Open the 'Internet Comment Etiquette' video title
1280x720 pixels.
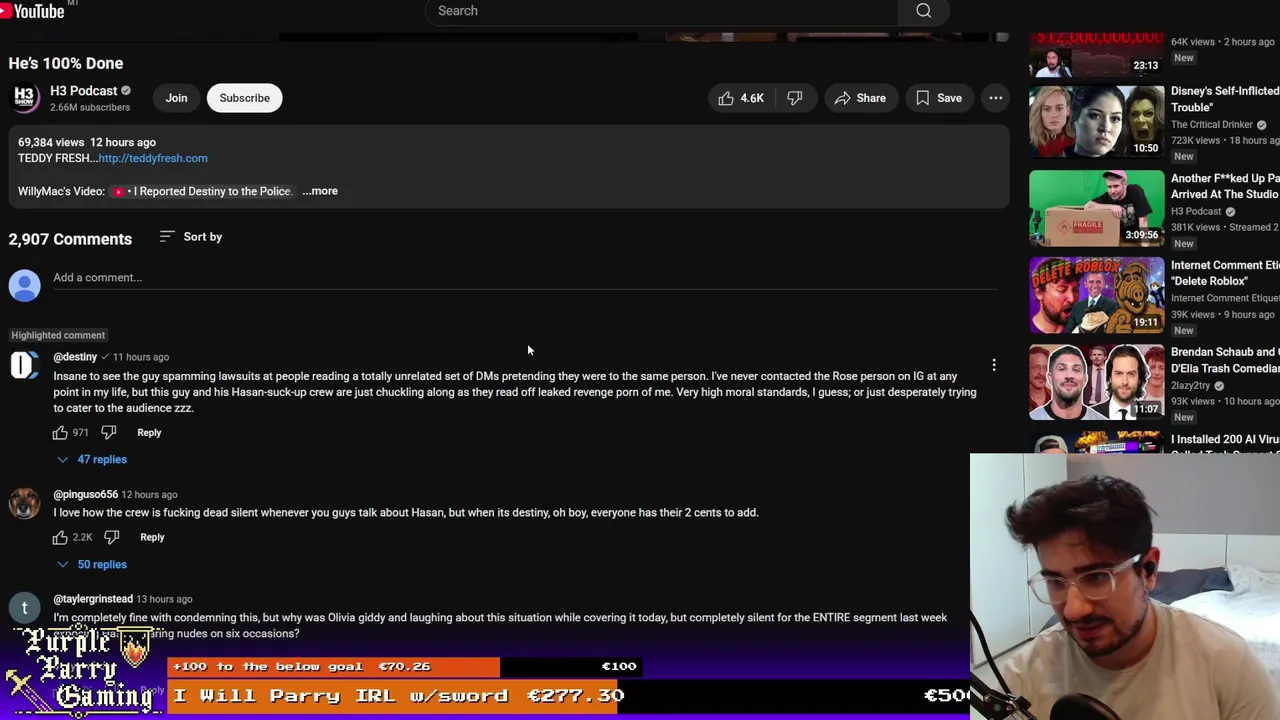(1224, 273)
